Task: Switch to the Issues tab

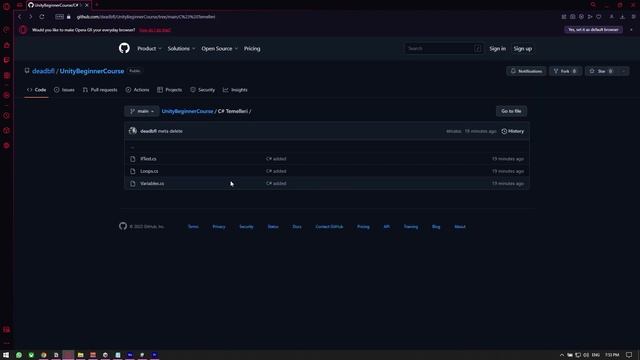Action: click(64, 90)
